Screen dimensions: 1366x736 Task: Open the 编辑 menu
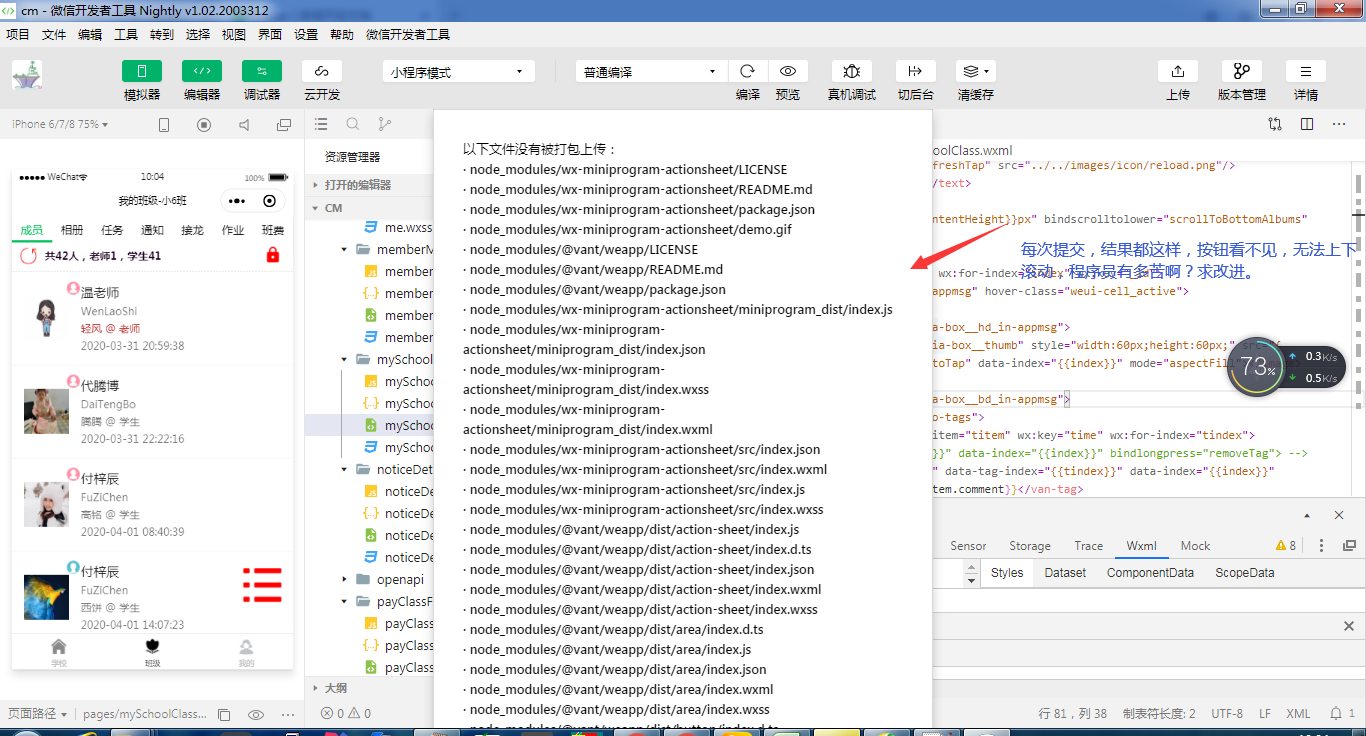(x=90, y=34)
